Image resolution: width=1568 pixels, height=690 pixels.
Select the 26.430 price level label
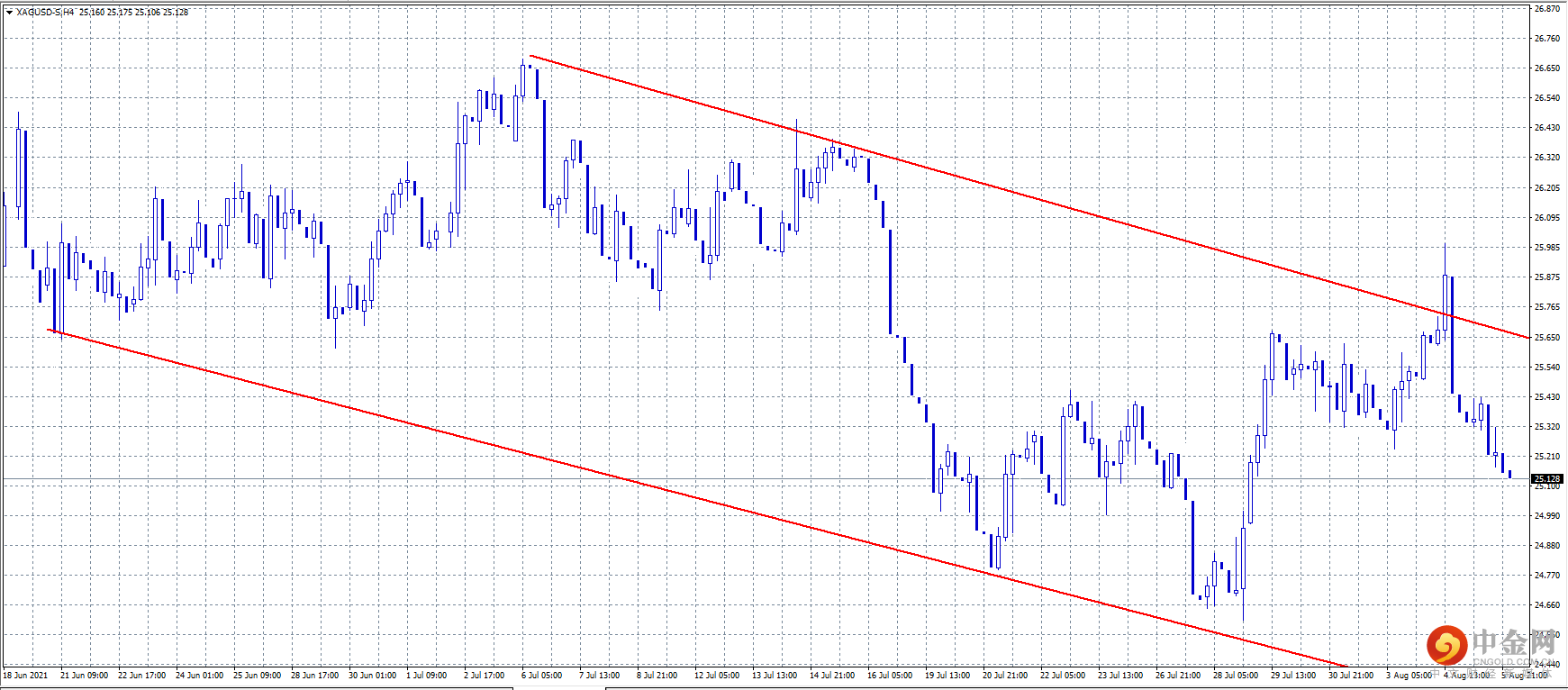pyautogui.click(x=1547, y=128)
